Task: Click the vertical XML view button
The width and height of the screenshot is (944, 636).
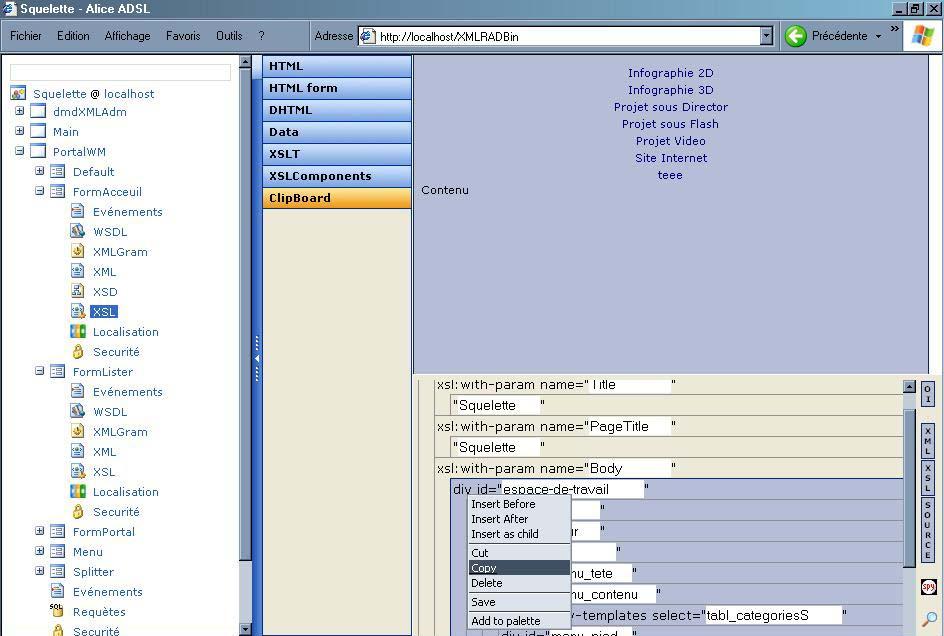Action: (x=927, y=441)
